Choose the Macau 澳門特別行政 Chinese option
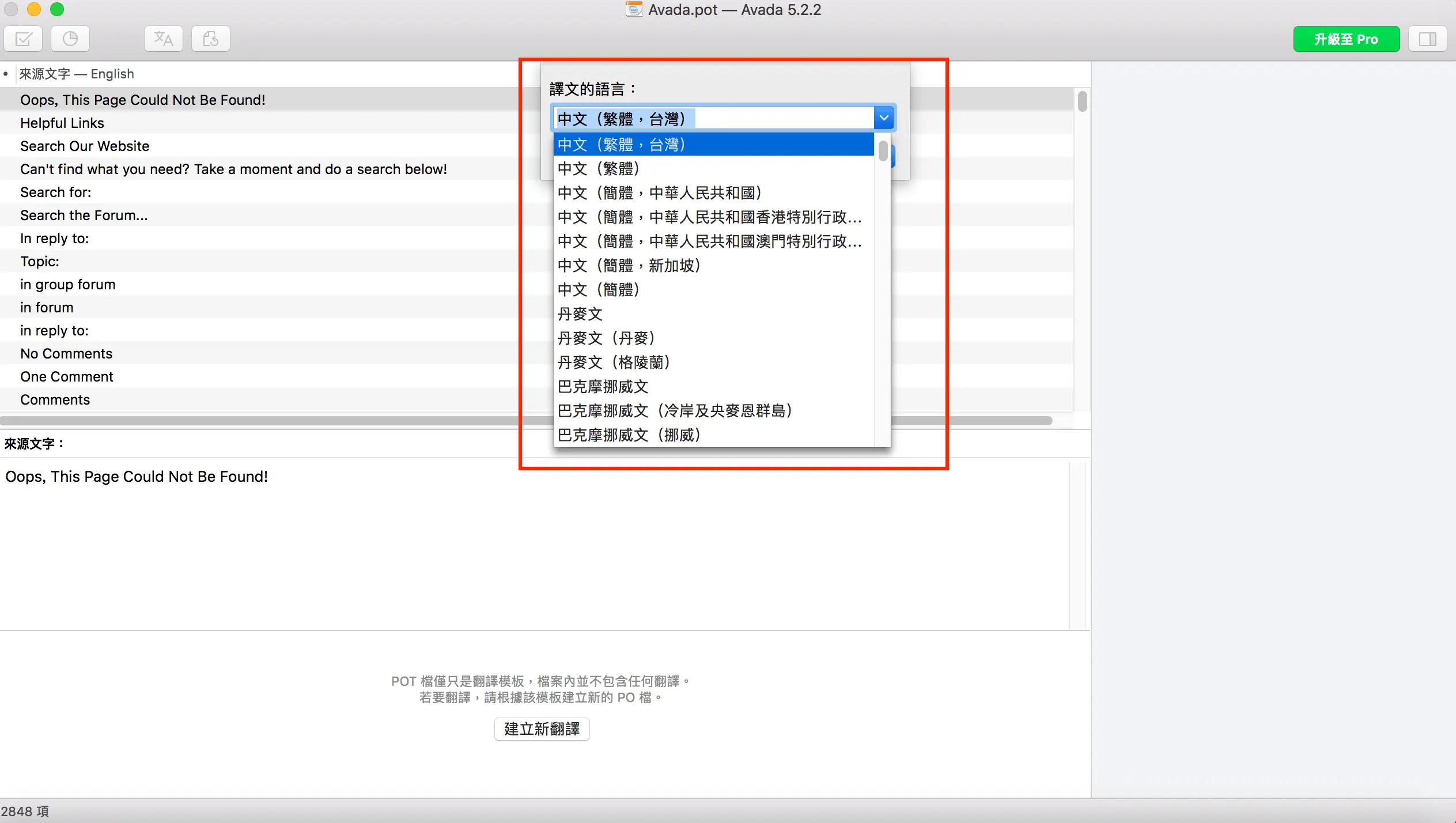Viewport: 1456px width, 823px height. [713, 241]
